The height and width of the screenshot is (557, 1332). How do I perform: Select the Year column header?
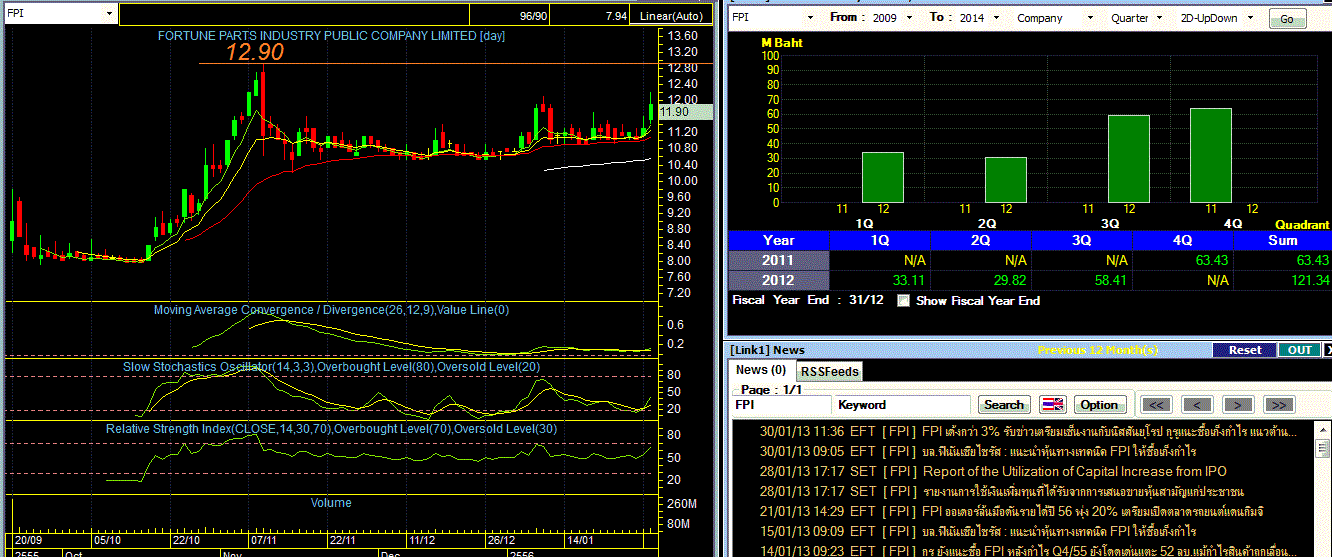tap(779, 240)
